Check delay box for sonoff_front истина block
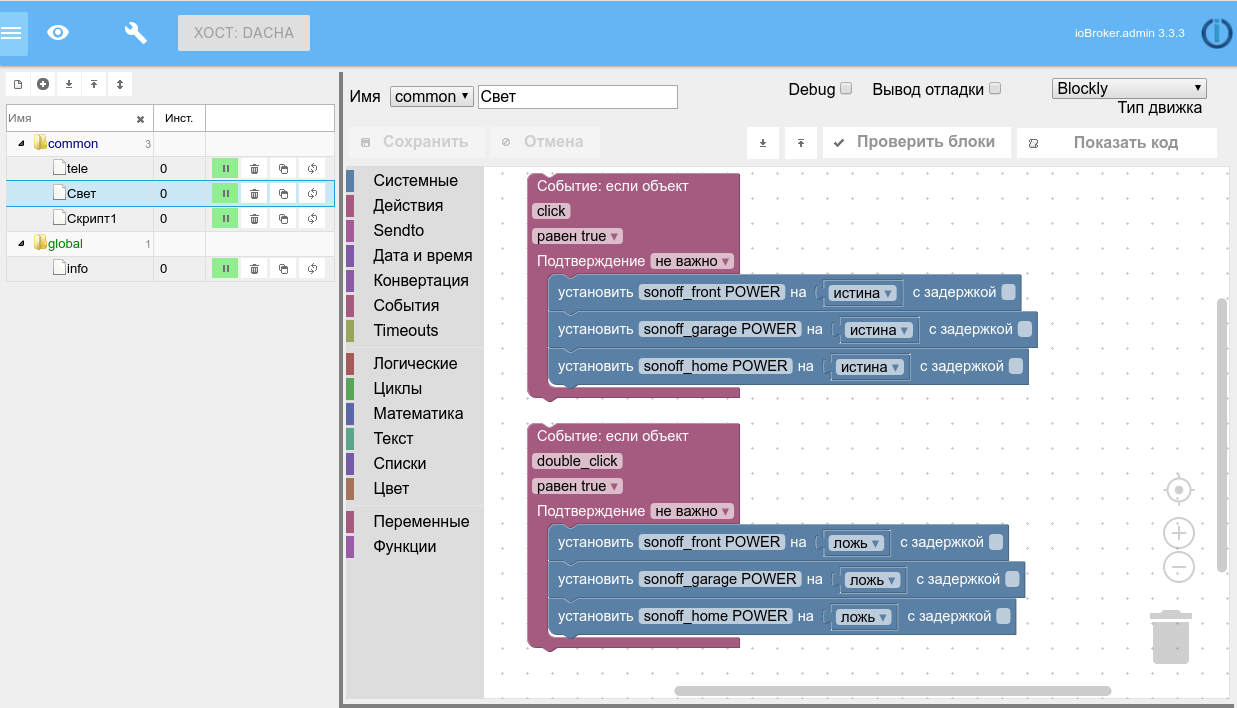This screenshot has height=708, width=1237. point(1008,292)
